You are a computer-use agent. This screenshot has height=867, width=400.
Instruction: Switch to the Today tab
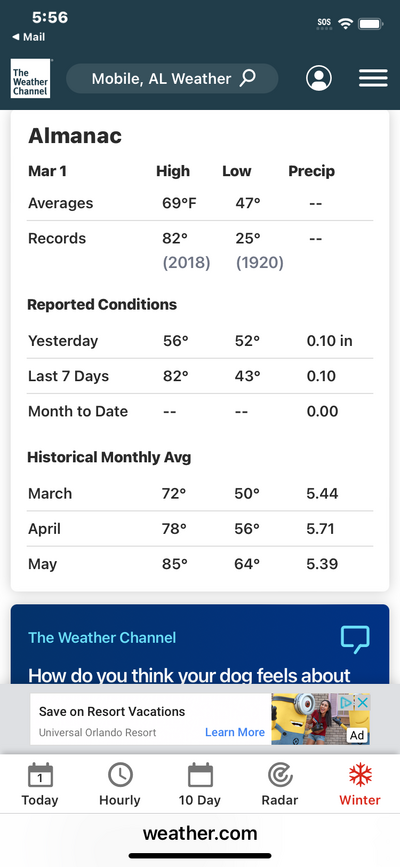pyautogui.click(x=40, y=784)
